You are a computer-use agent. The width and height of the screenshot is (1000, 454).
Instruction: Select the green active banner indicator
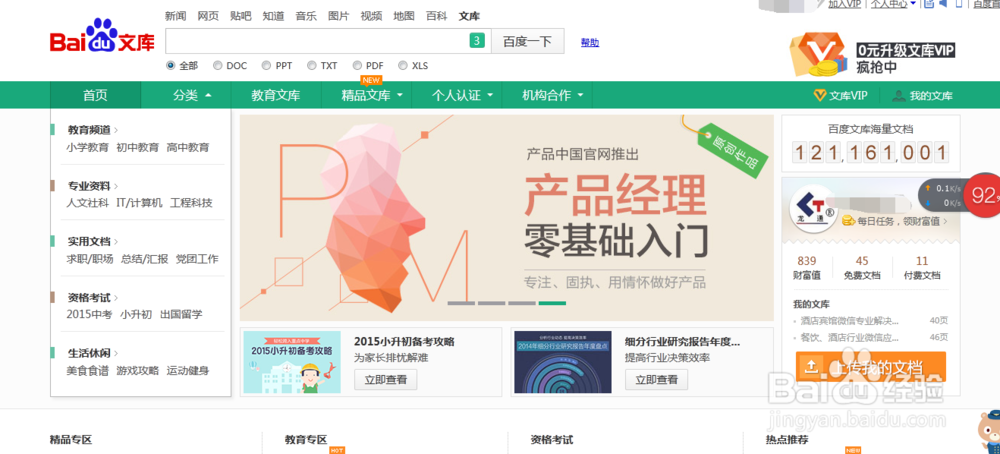point(552,303)
